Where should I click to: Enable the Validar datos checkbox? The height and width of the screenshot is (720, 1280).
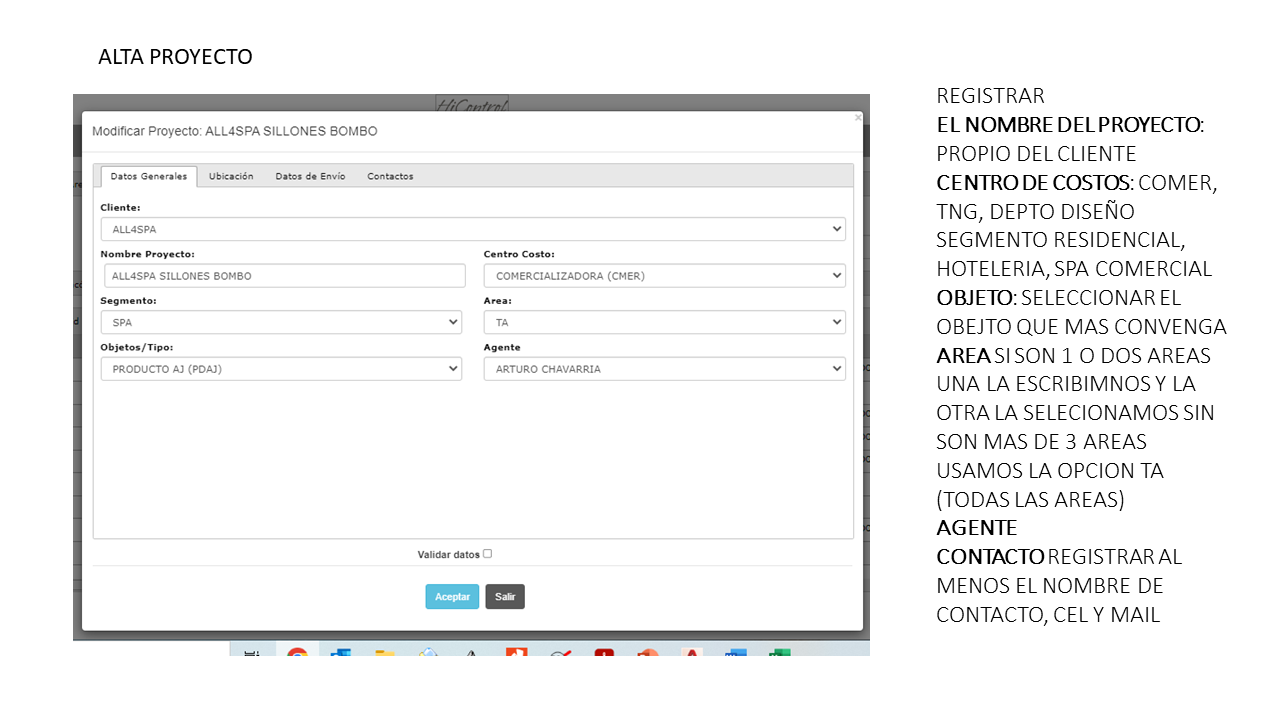(488, 553)
